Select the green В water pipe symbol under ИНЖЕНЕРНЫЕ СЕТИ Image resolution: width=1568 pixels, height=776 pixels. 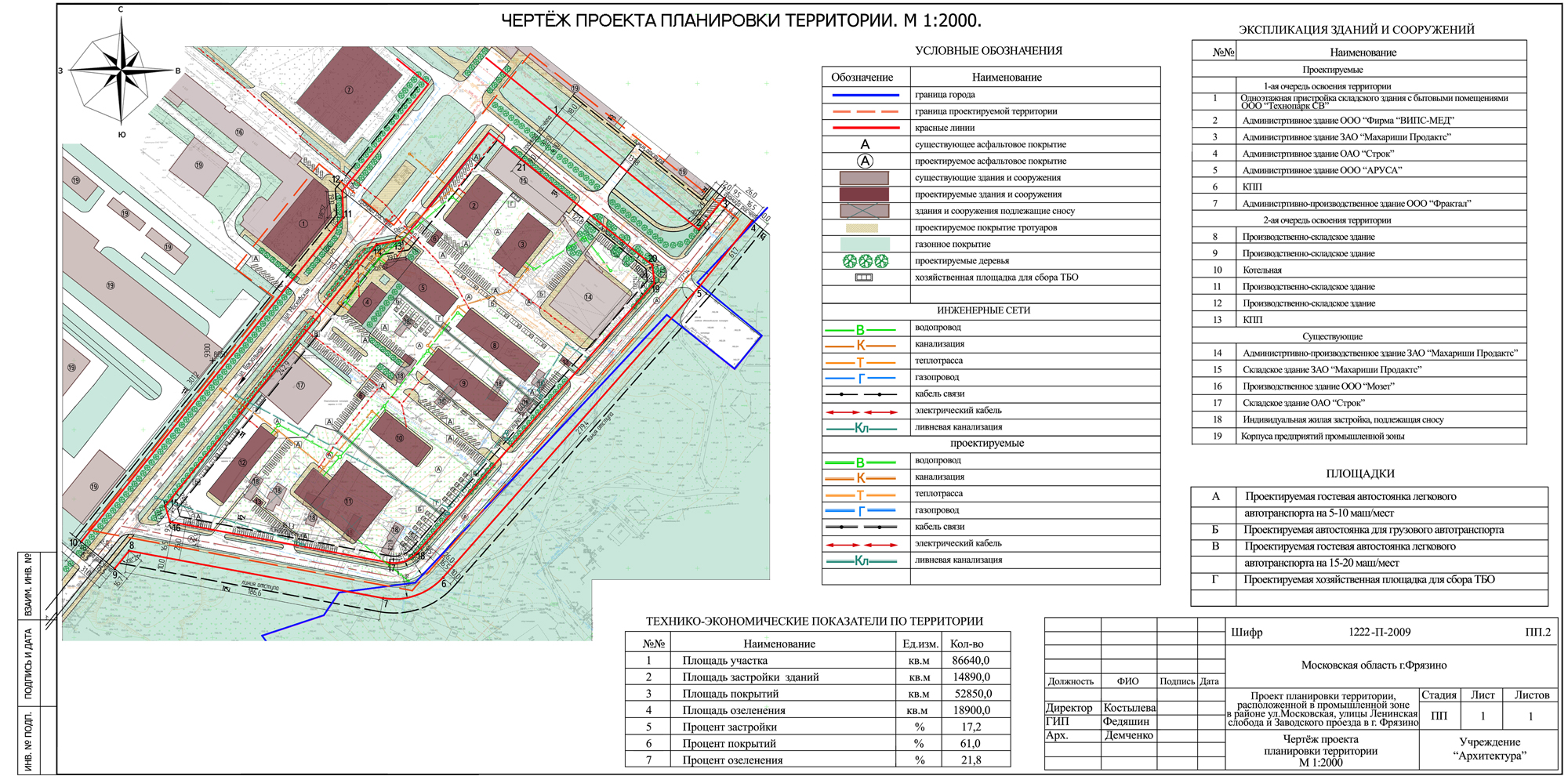point(860,330)
